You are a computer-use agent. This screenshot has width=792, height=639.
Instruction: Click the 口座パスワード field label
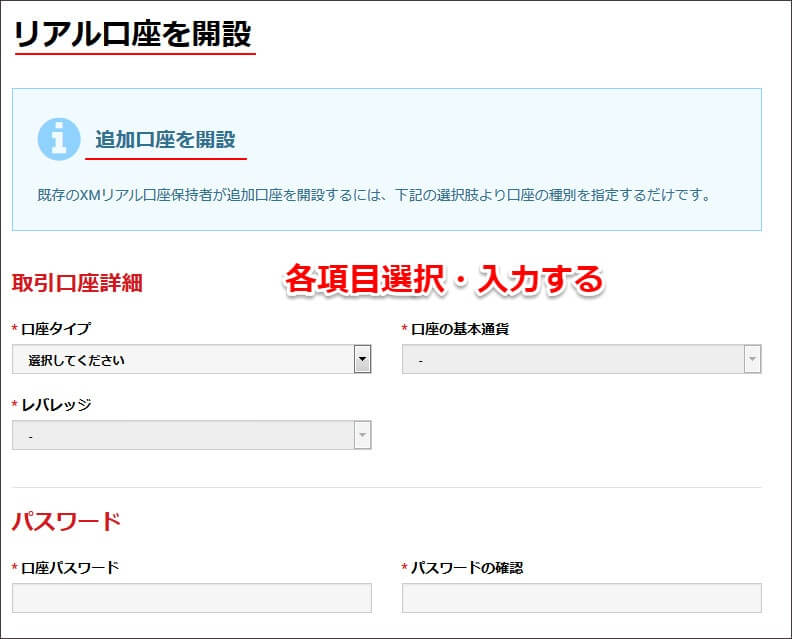tap(70, 568)
